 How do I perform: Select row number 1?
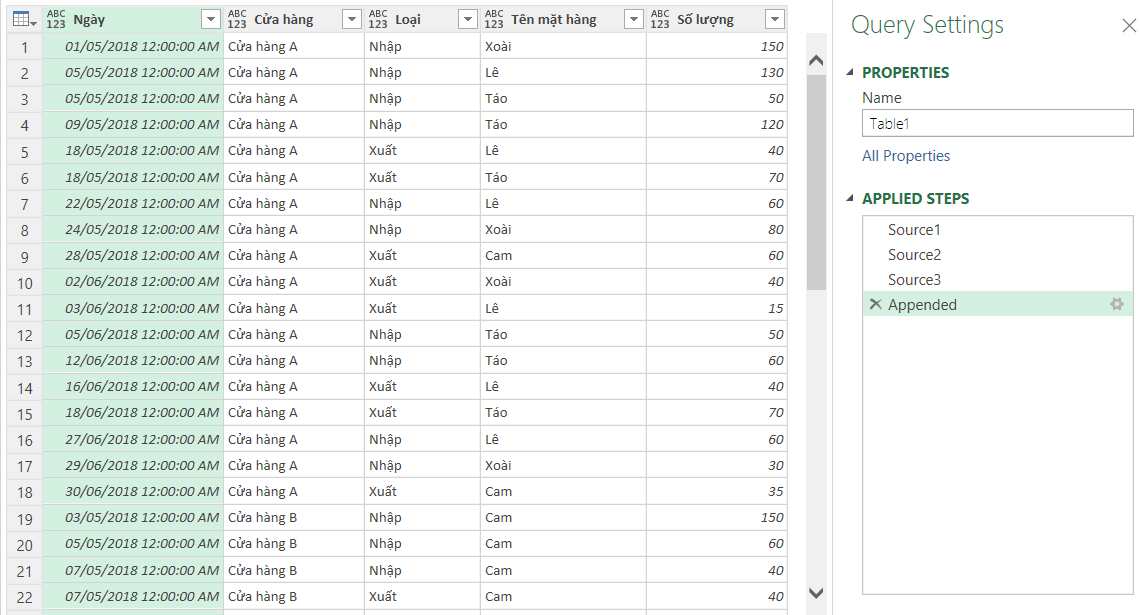25,47
